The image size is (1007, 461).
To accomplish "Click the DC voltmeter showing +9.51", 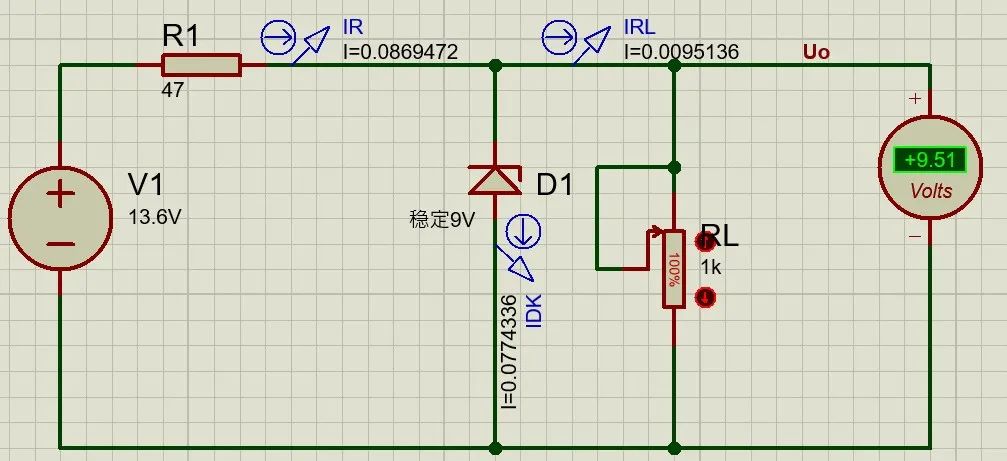I will tap(931, 168).
